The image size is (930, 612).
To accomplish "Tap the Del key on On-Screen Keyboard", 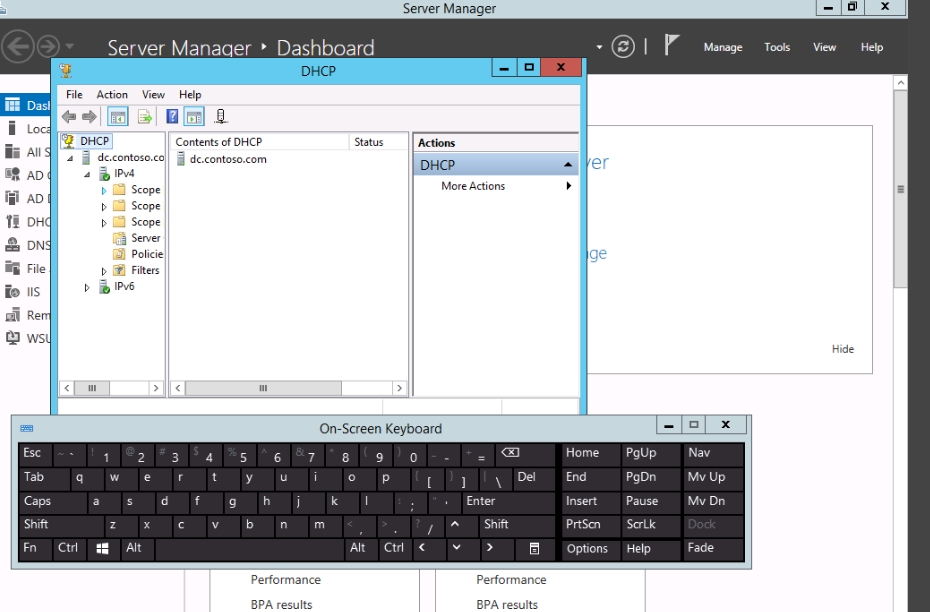I will click(534, 478).
